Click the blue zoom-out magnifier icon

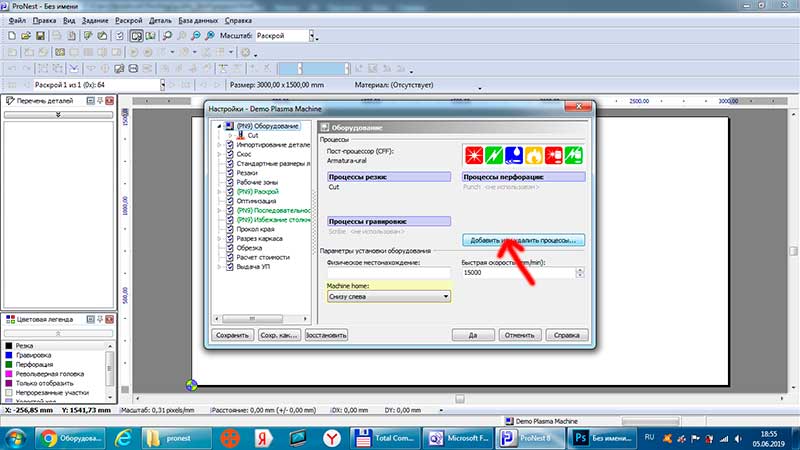(x=195, y=36)
